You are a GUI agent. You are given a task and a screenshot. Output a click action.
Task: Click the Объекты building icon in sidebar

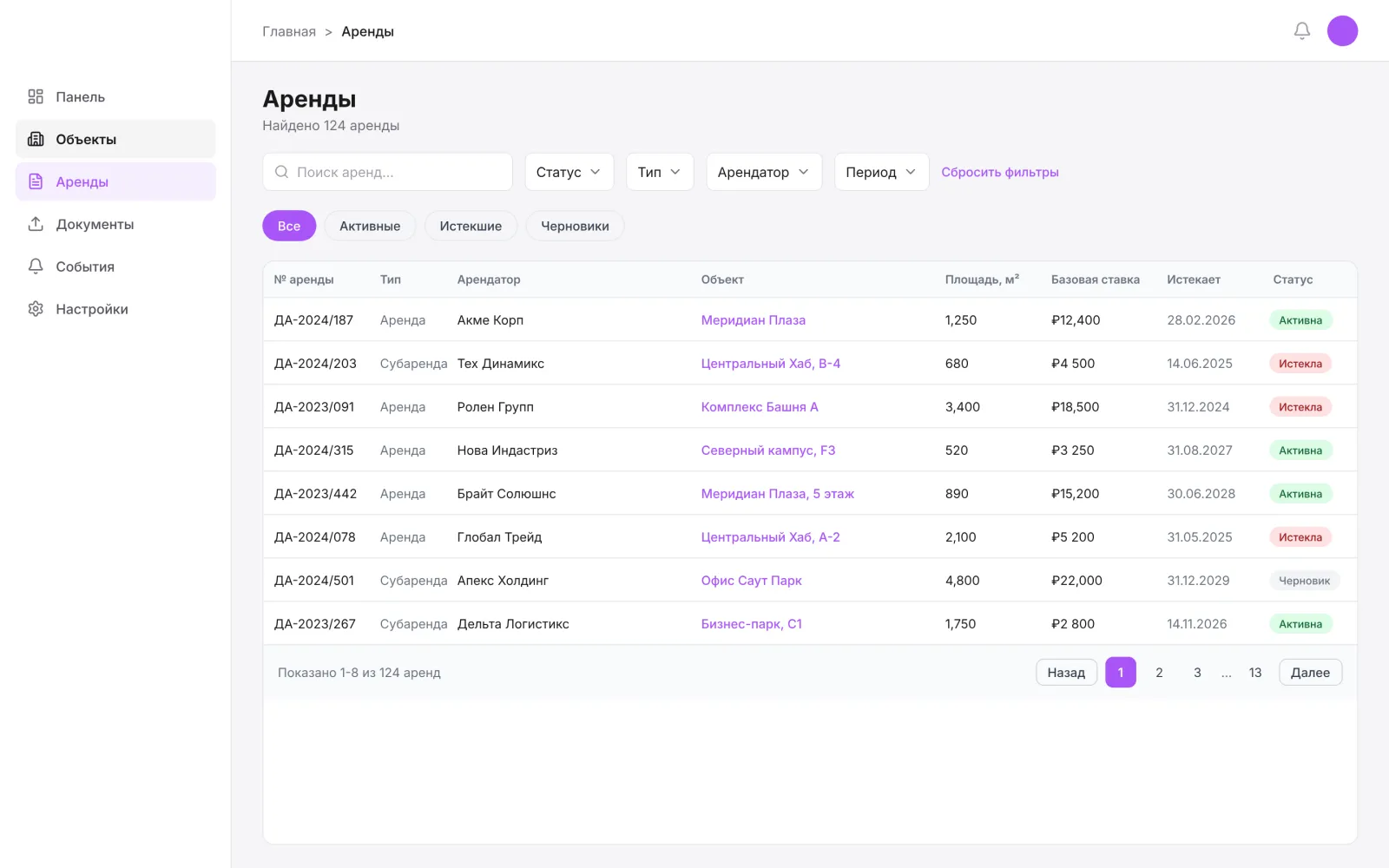coord(36,139)
